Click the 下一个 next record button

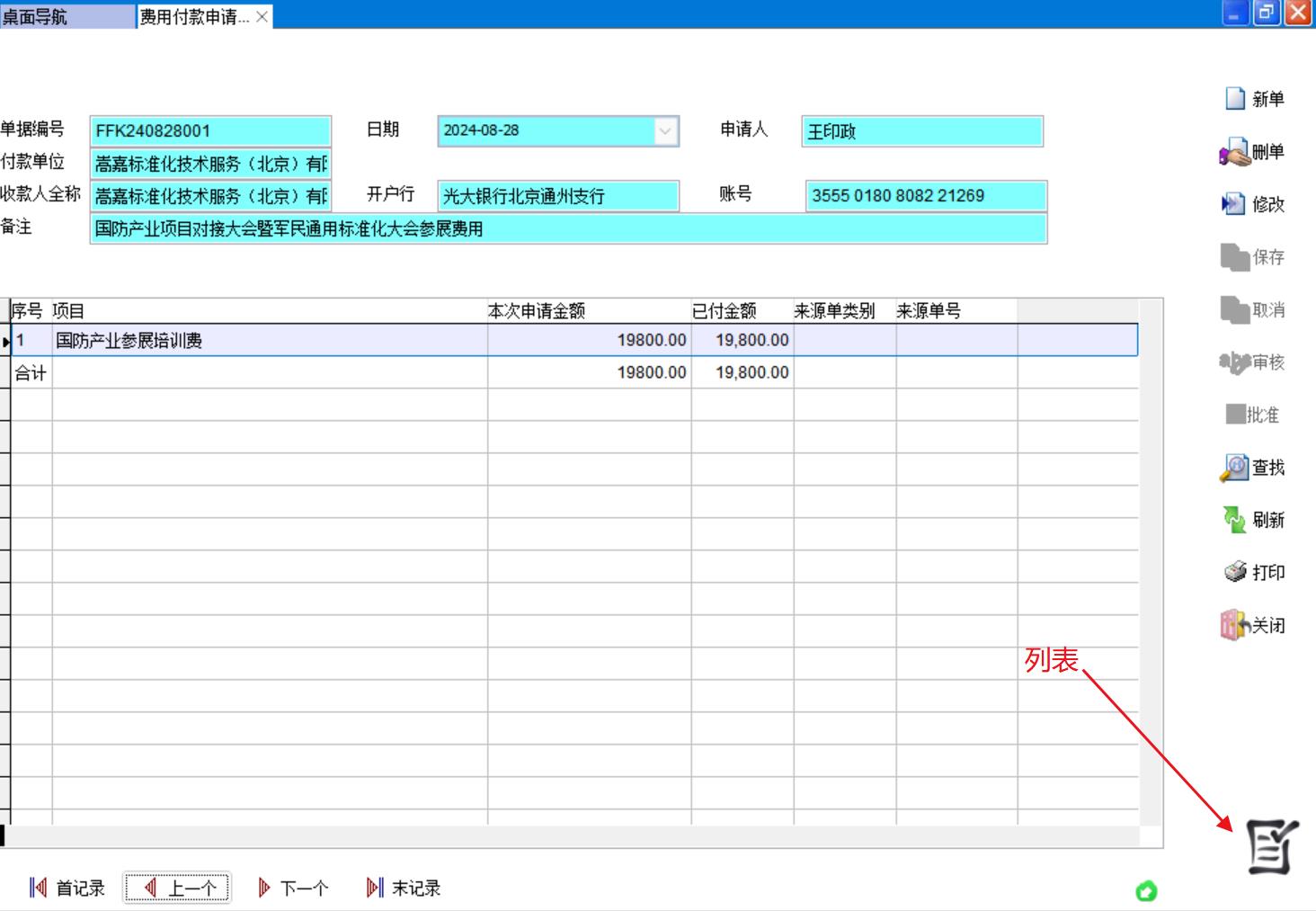292,889
